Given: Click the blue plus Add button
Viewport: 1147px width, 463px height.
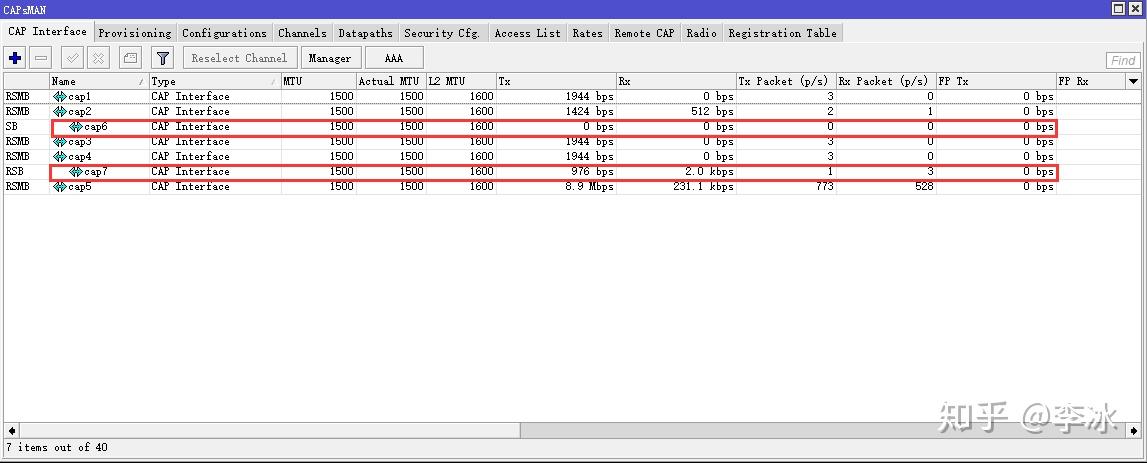Looking at the screenshot, I should [15, 58].
